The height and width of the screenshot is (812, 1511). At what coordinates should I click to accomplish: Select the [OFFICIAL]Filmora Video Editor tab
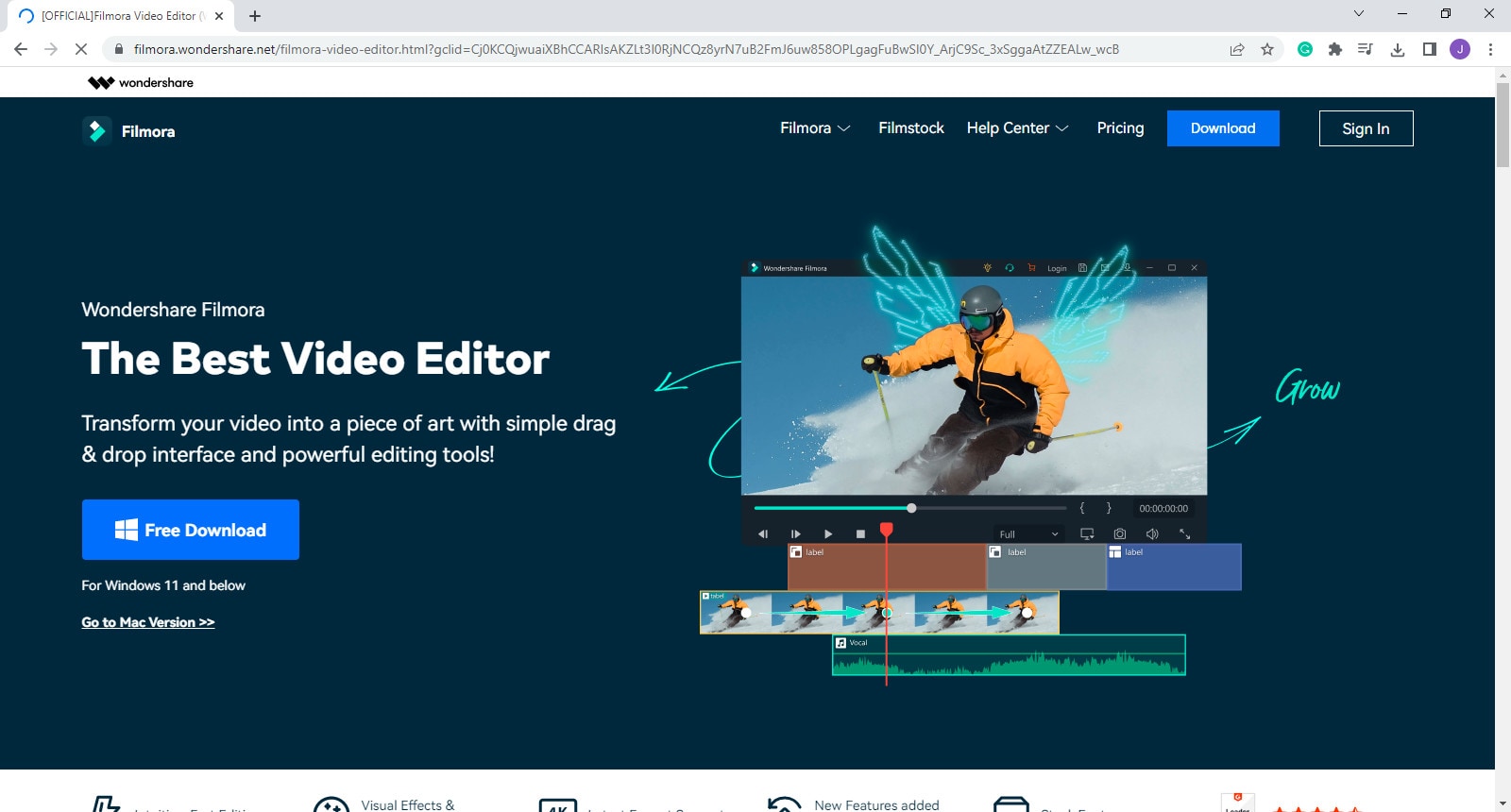(x=119, y=16)
